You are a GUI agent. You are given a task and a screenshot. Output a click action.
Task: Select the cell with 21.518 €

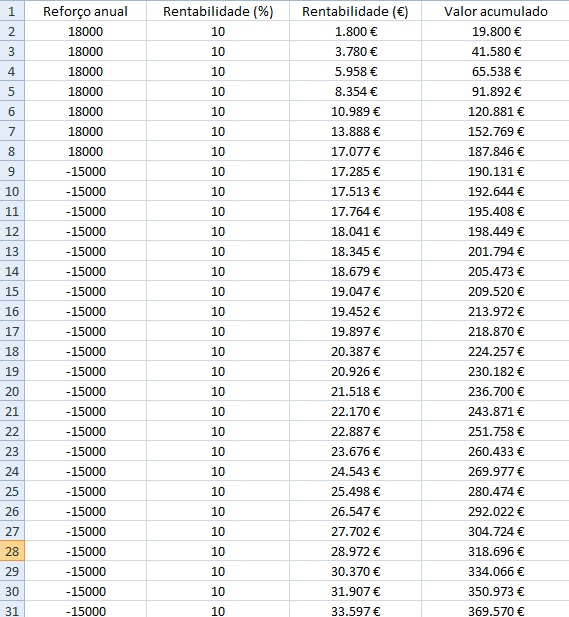(x=355, y=391)
